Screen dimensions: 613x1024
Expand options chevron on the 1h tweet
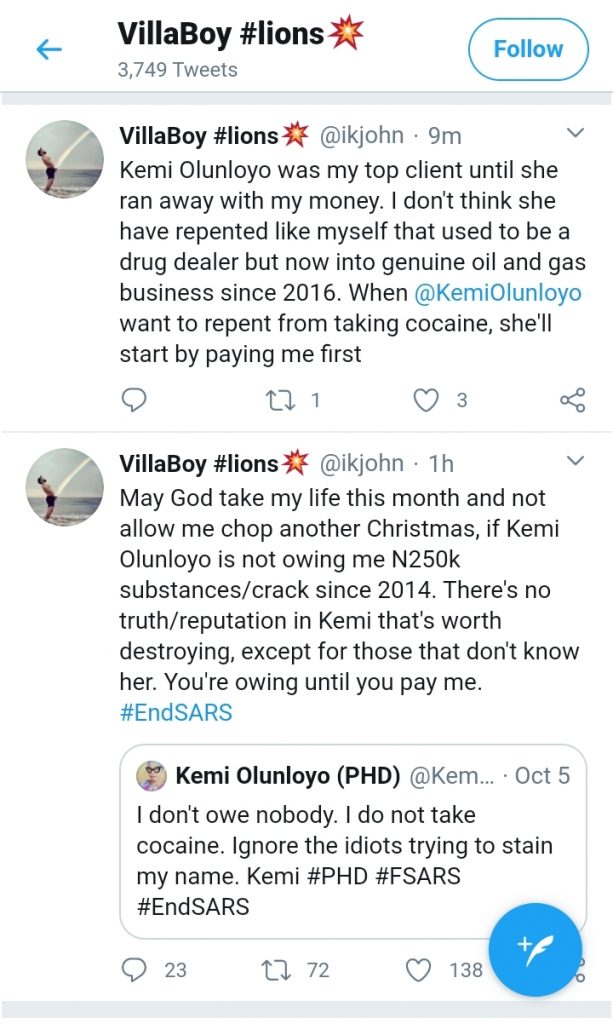coord(576,462)
